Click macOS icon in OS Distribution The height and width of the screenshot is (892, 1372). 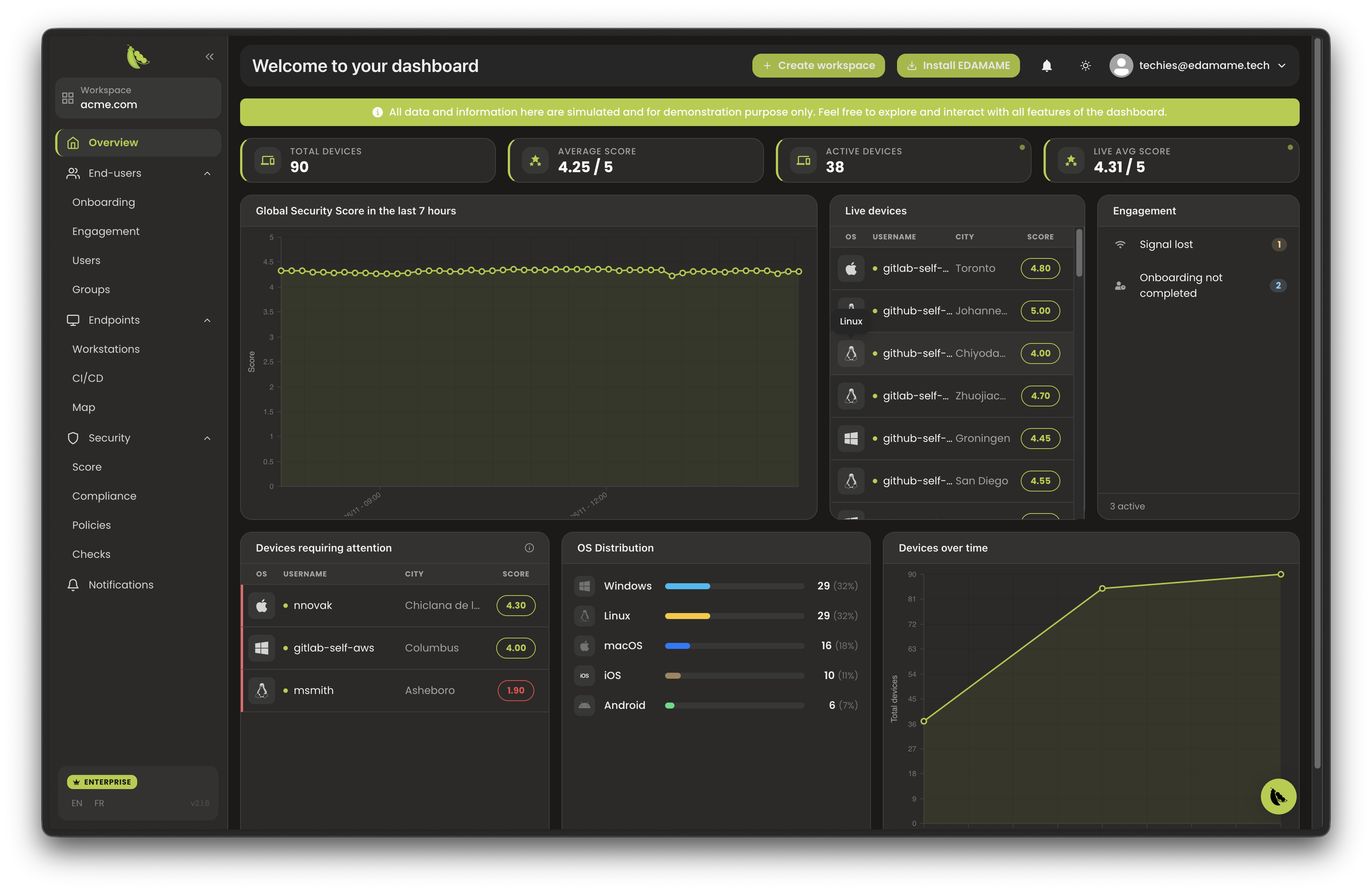[x=584, y=646]
